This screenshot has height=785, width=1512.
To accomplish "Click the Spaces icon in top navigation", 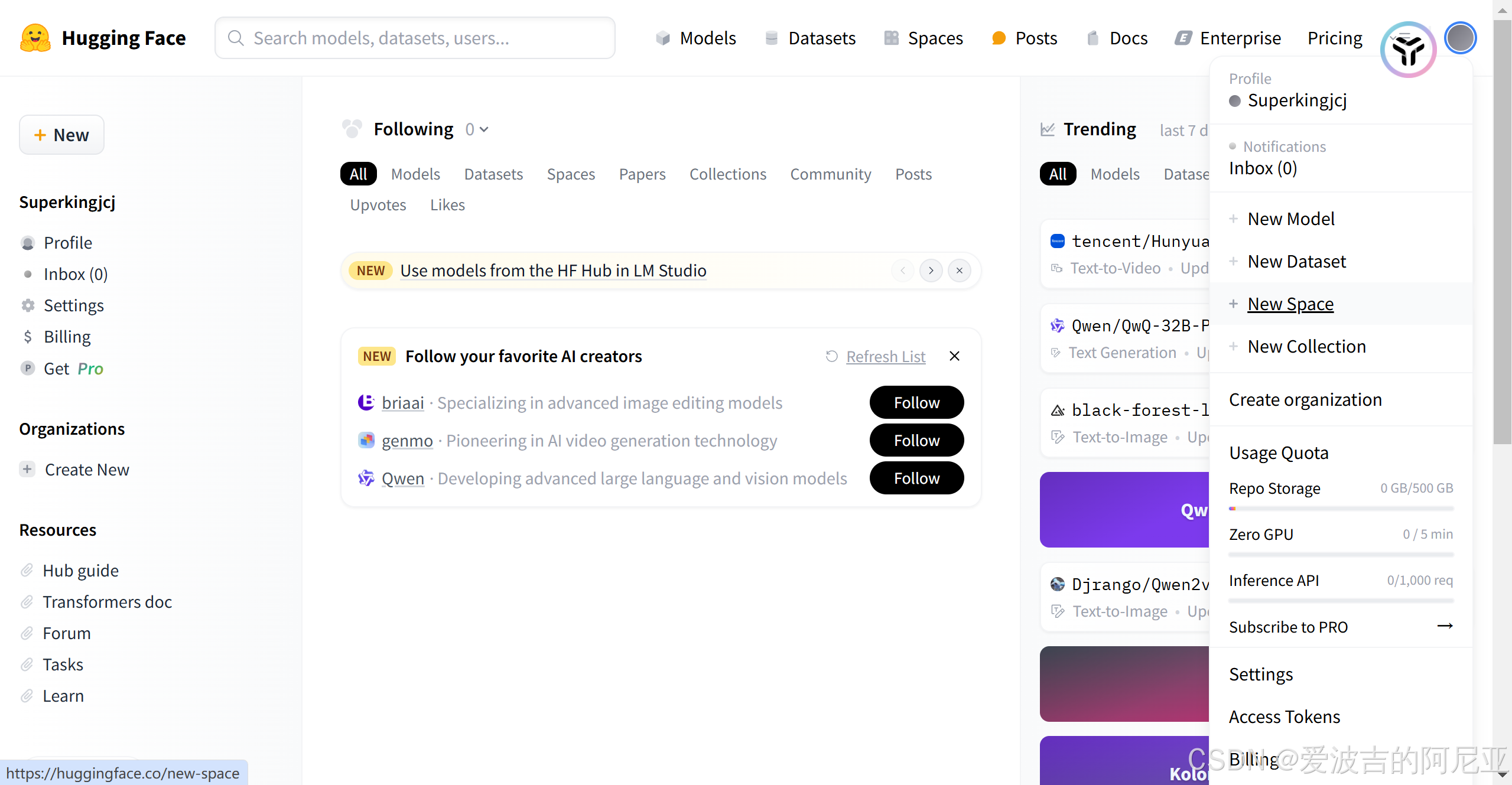I will tap(891, 38).
